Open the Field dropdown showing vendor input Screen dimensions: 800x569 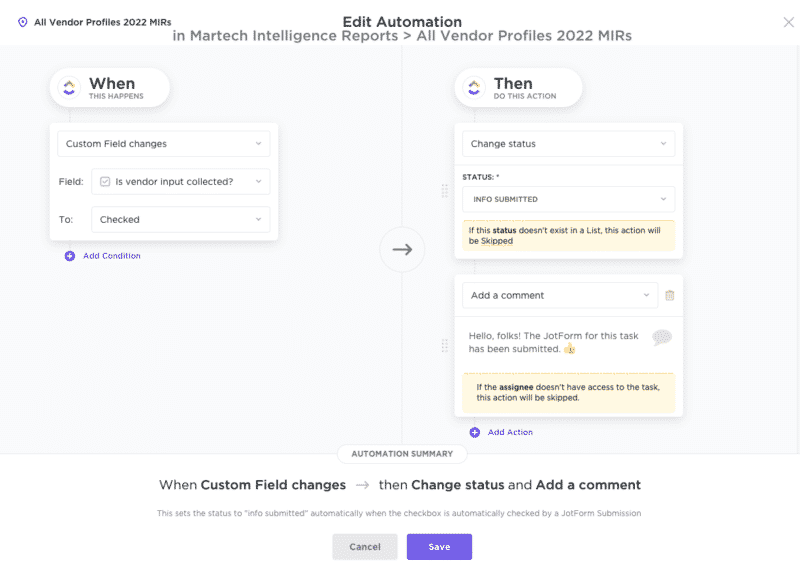[180, 181]
